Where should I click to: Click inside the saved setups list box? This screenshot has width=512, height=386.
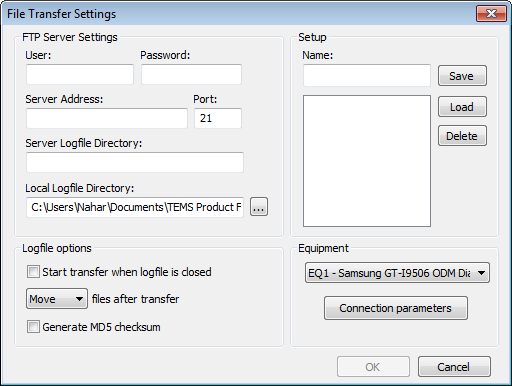coord(367,161)
